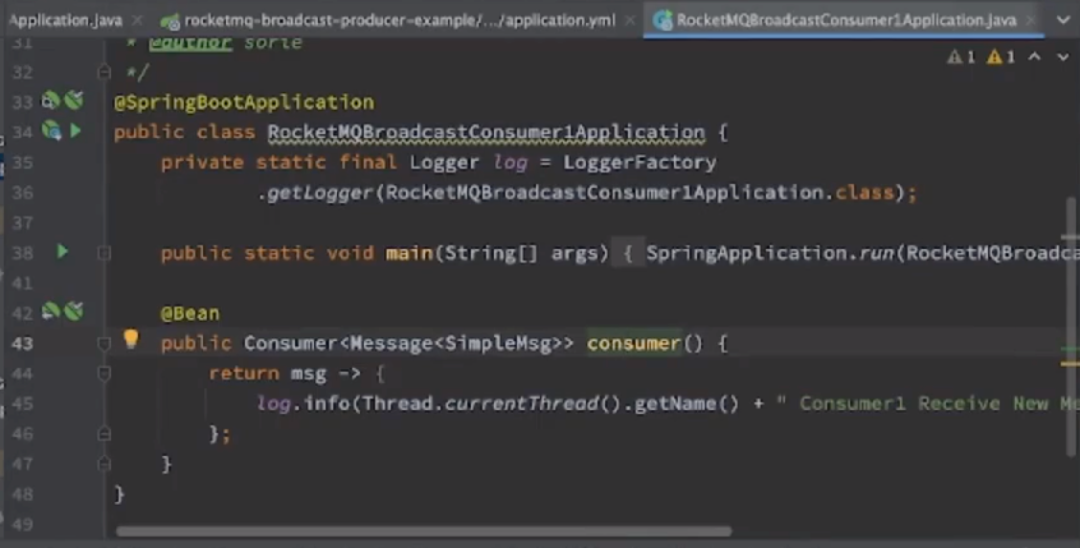Viewport: 1080px width, 548px height.
Task: Click the @Bean annotation on line 42
Action: [190, 313]
